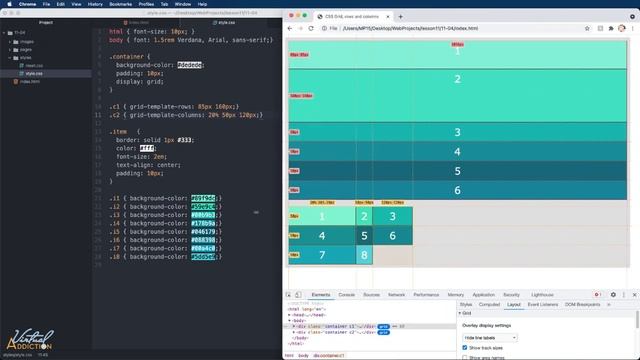Open the DOM Breakpoints sidebar tab
Image resolution: width=640 pixels, height=360 pixels.
(582, 305)
